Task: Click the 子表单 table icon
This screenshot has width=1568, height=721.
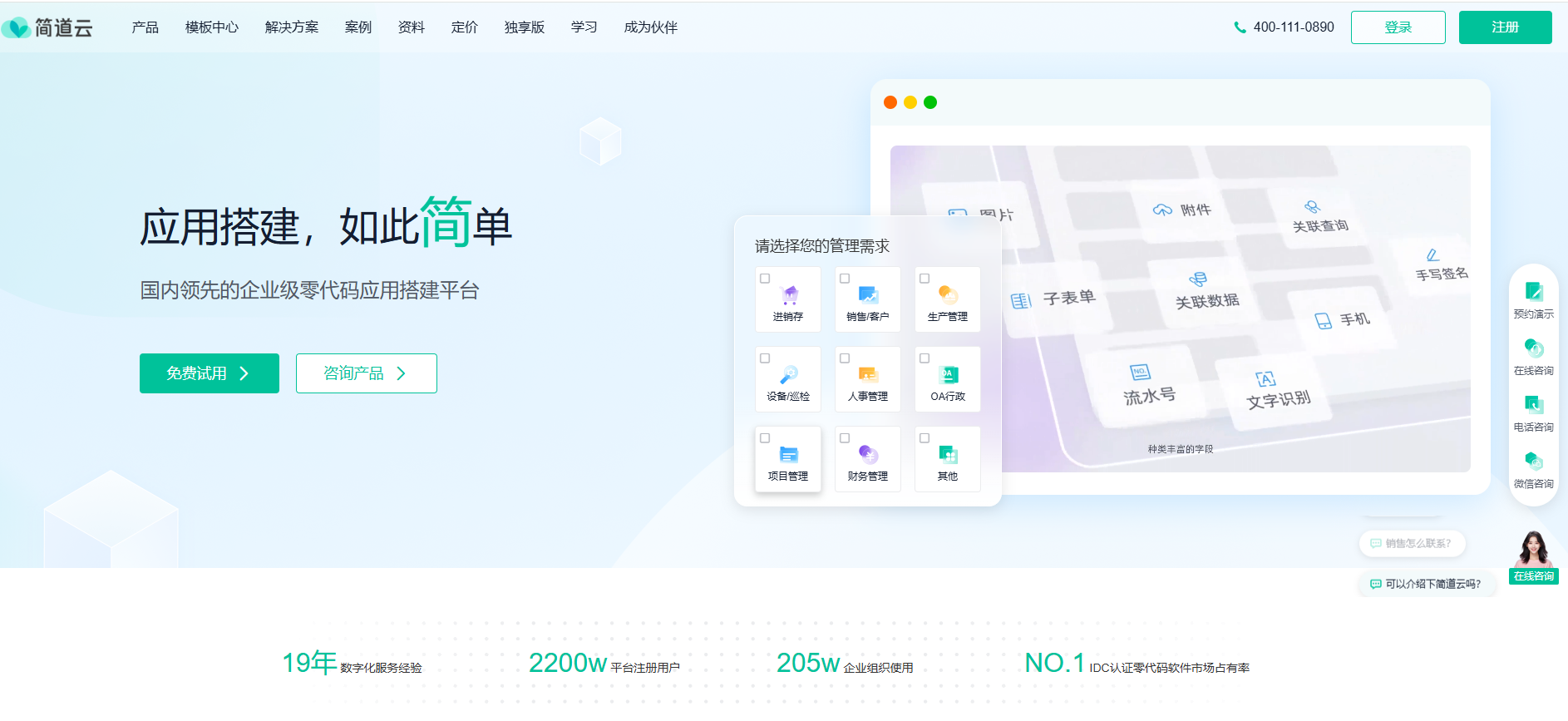Action: tap(1021, 301)
